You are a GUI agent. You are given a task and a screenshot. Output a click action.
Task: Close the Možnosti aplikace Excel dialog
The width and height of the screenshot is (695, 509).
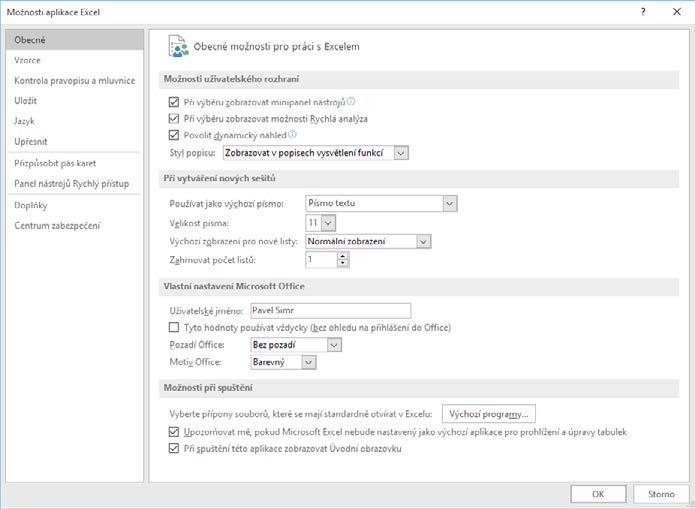point(677,12)
